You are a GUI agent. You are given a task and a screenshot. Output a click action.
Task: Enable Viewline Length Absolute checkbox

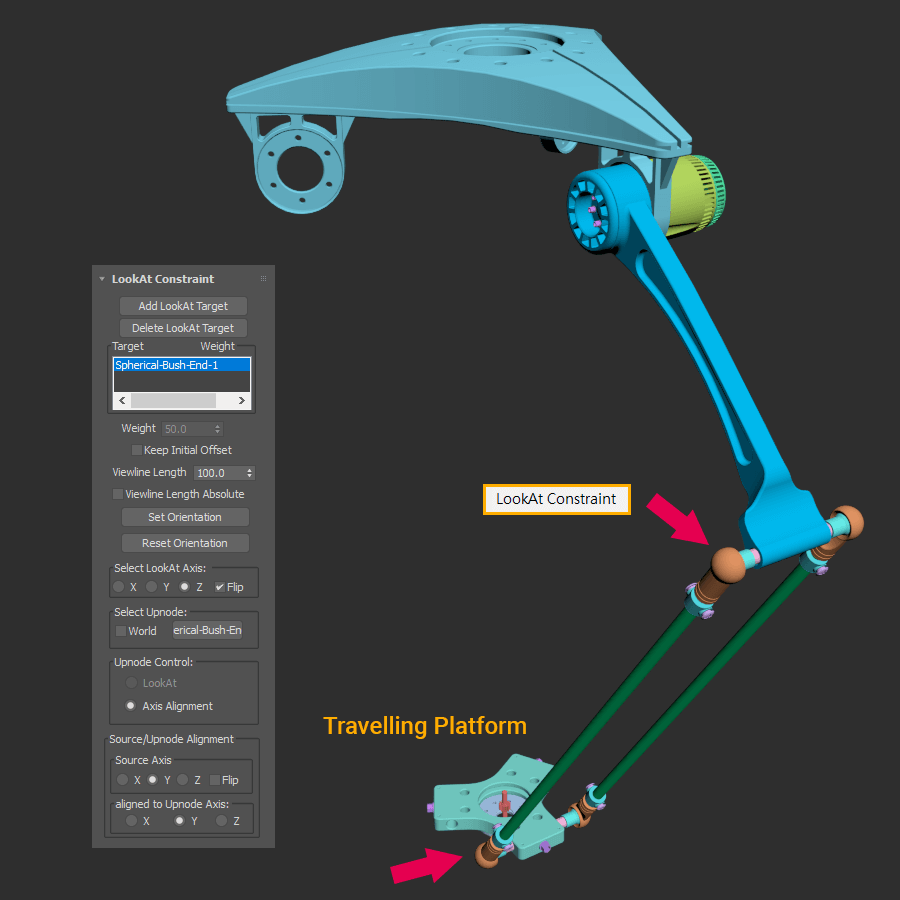click(118, 494)
